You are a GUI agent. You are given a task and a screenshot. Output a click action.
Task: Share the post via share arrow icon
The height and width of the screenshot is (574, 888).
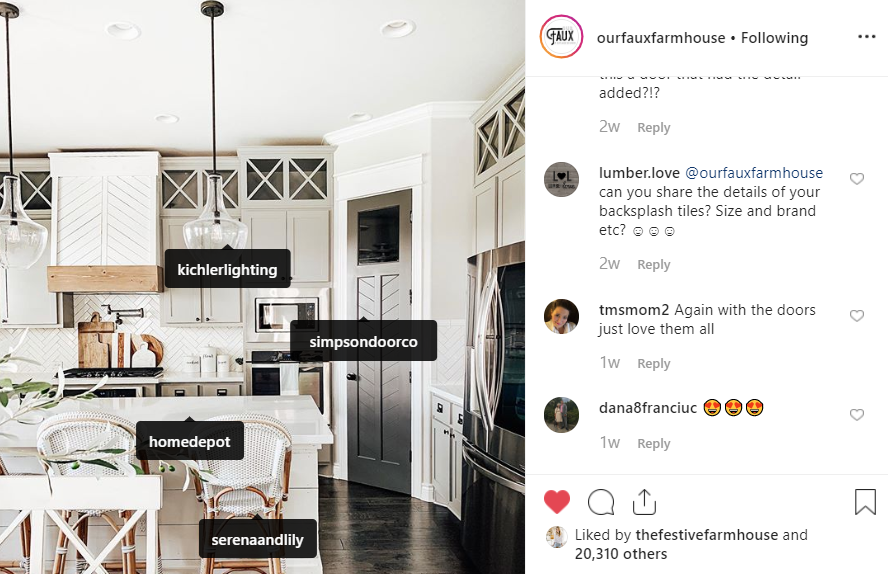pyautogui.click(x=644, y=502)
